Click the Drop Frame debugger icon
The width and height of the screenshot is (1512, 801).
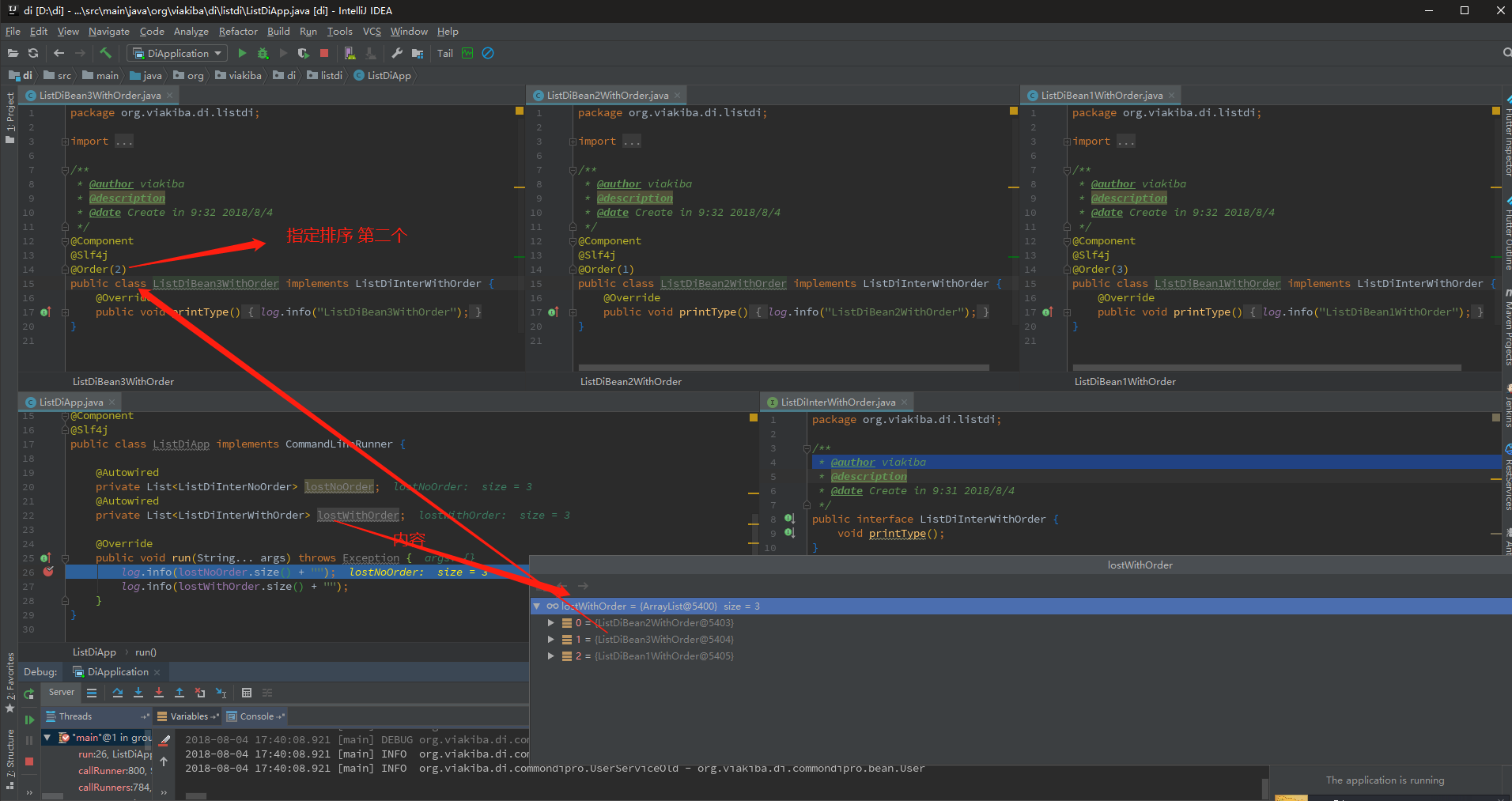200,693
